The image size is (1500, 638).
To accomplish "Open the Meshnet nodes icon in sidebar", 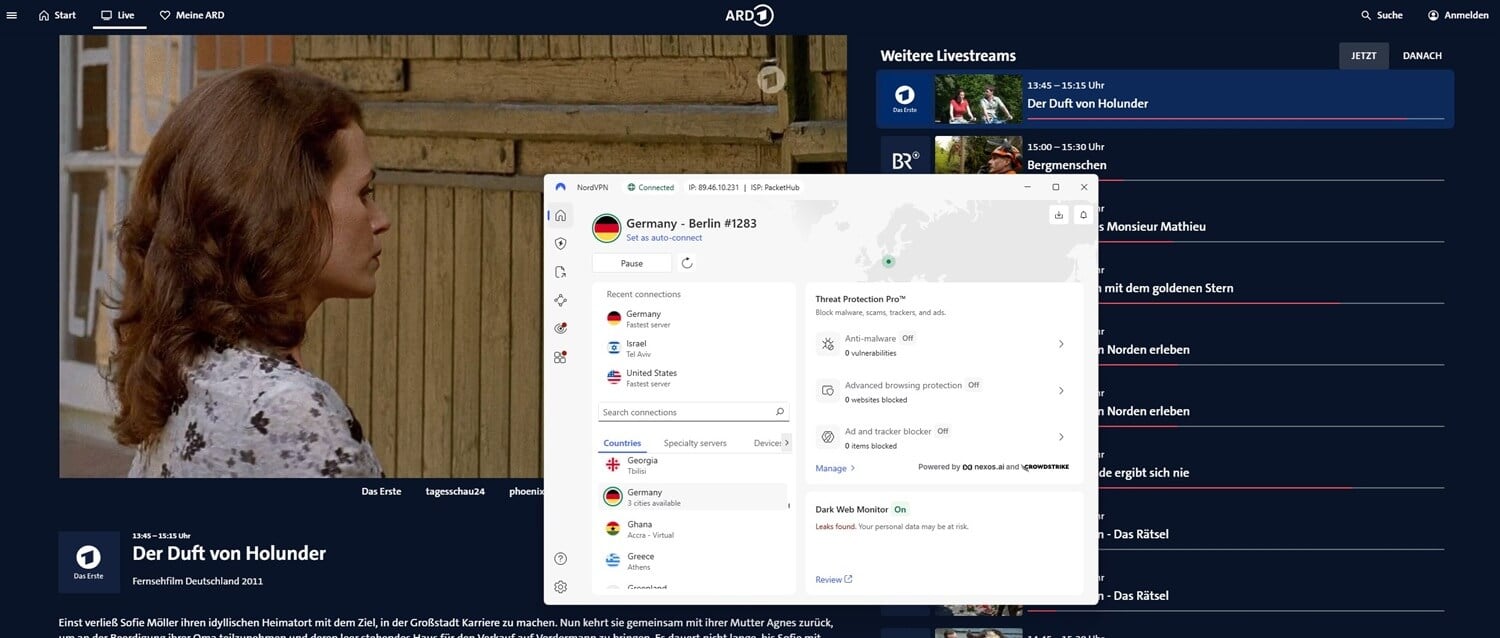I will (560, 300).
